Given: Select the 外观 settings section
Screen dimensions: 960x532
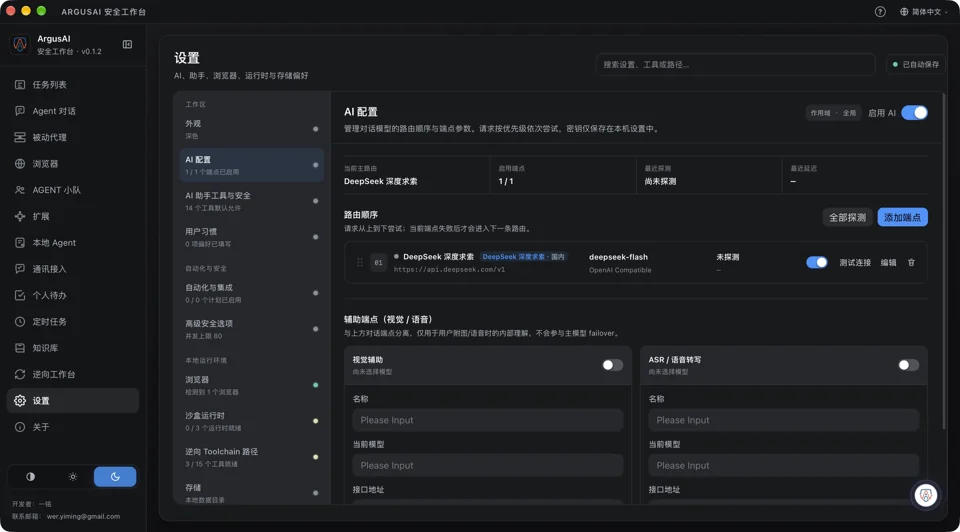Looking at the screenshot, I should (x=252, y=129).
